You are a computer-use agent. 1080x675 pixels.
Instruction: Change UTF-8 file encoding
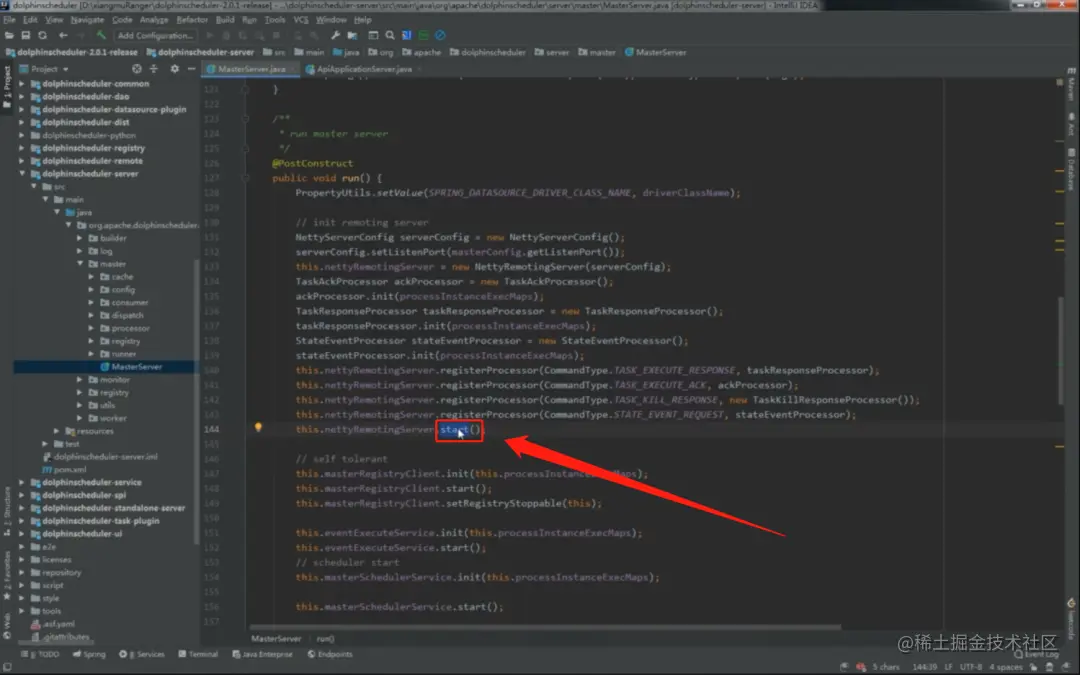tap(970, 667)
